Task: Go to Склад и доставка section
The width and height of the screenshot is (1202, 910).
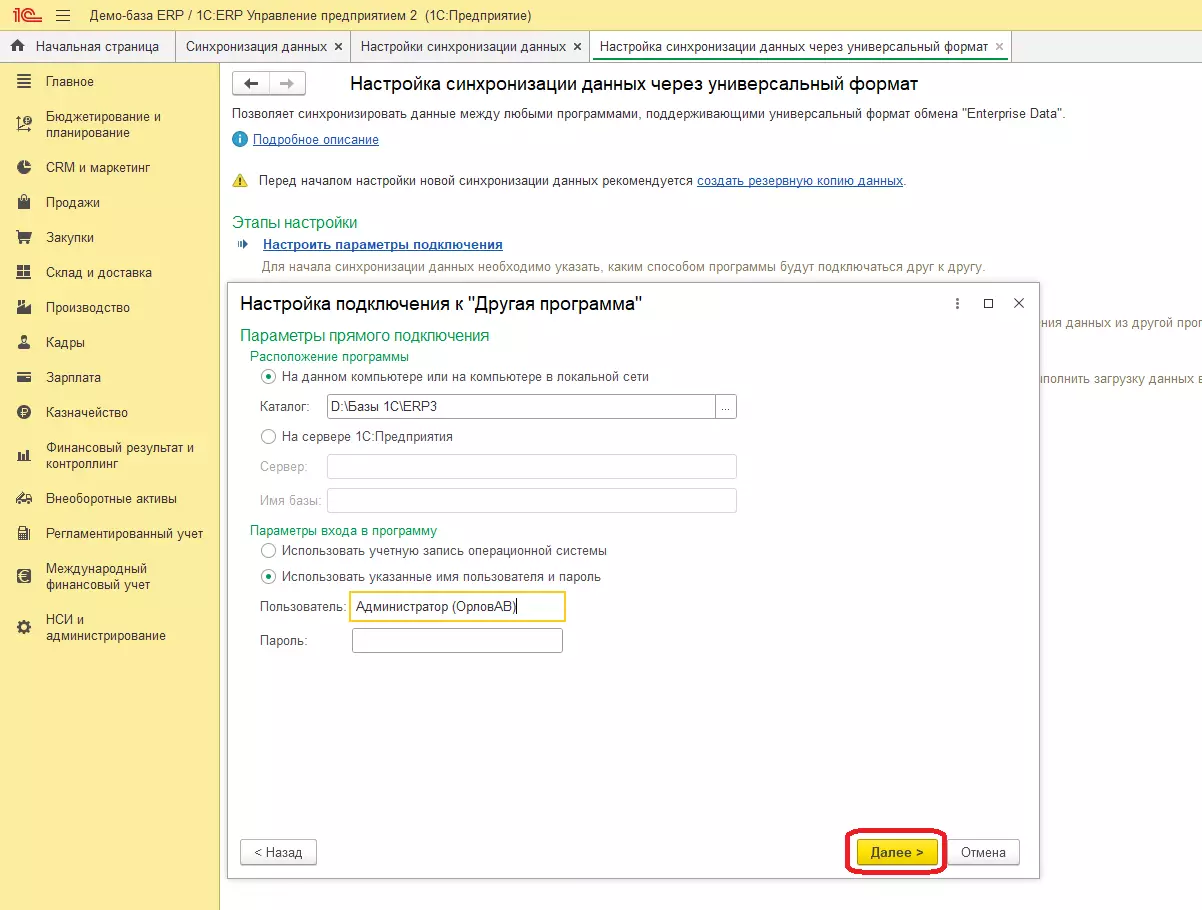Action: coord(98,272)
